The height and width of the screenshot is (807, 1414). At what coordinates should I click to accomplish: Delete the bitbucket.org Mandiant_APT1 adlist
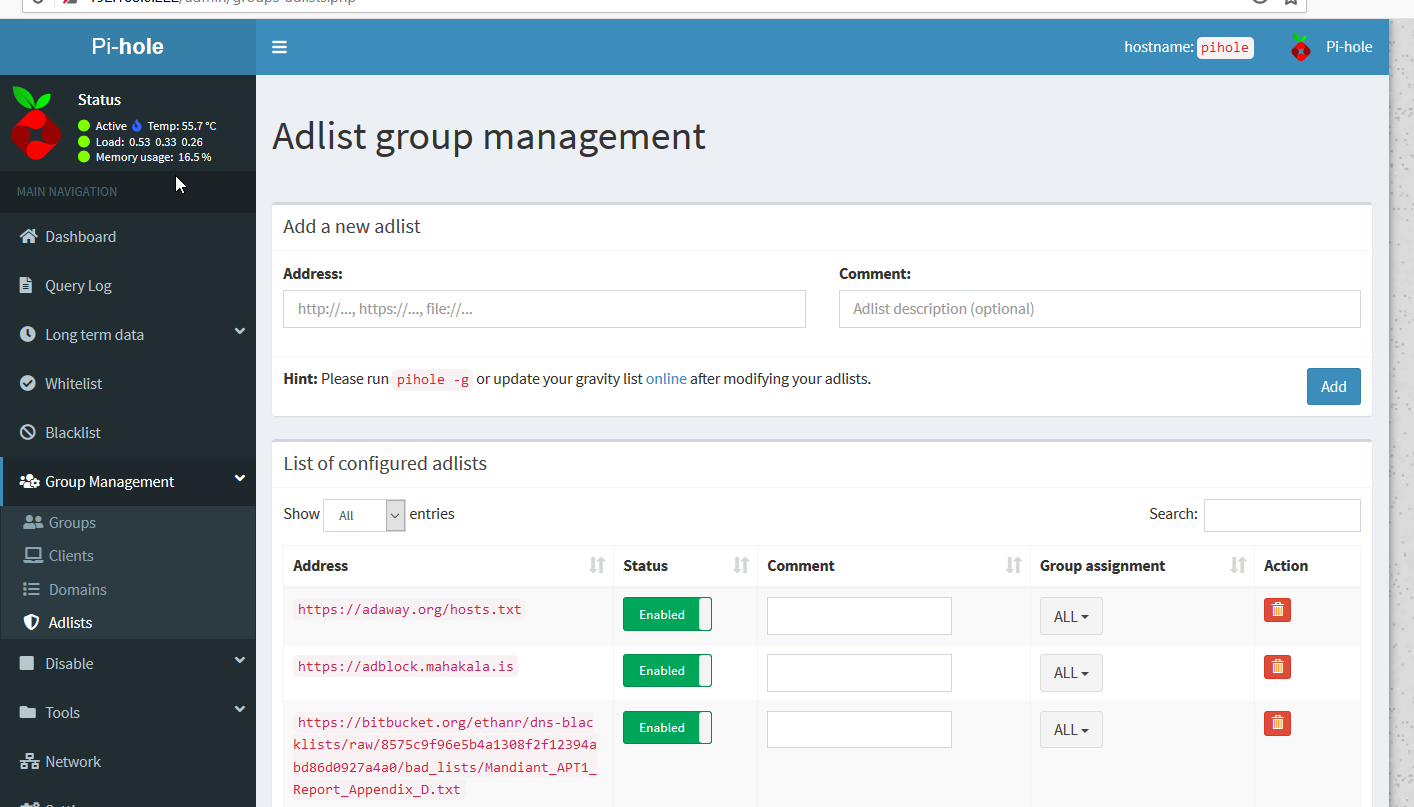1277,723
